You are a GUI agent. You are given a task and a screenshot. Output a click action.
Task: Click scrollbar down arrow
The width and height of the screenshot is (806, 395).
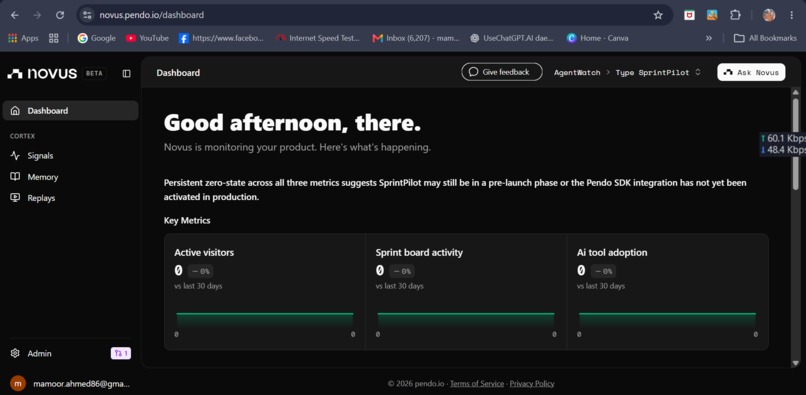pyautogui.click(x=796, y=363)
